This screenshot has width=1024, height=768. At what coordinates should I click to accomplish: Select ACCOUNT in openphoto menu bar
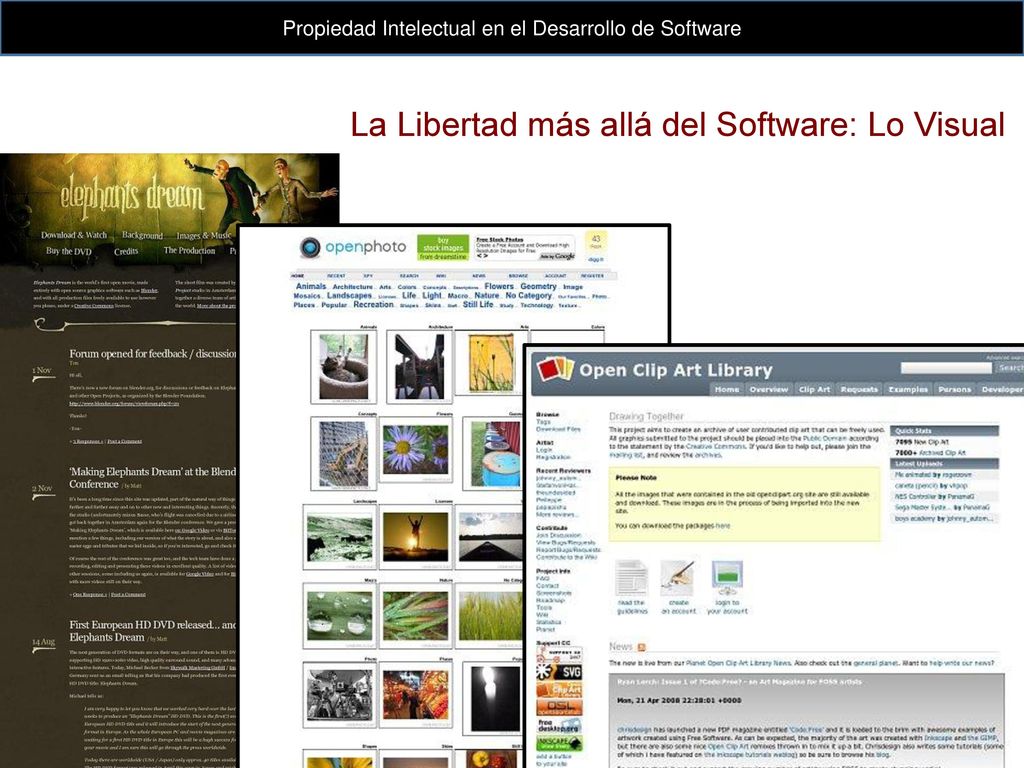pyautogui.click(x=555, y=276)
